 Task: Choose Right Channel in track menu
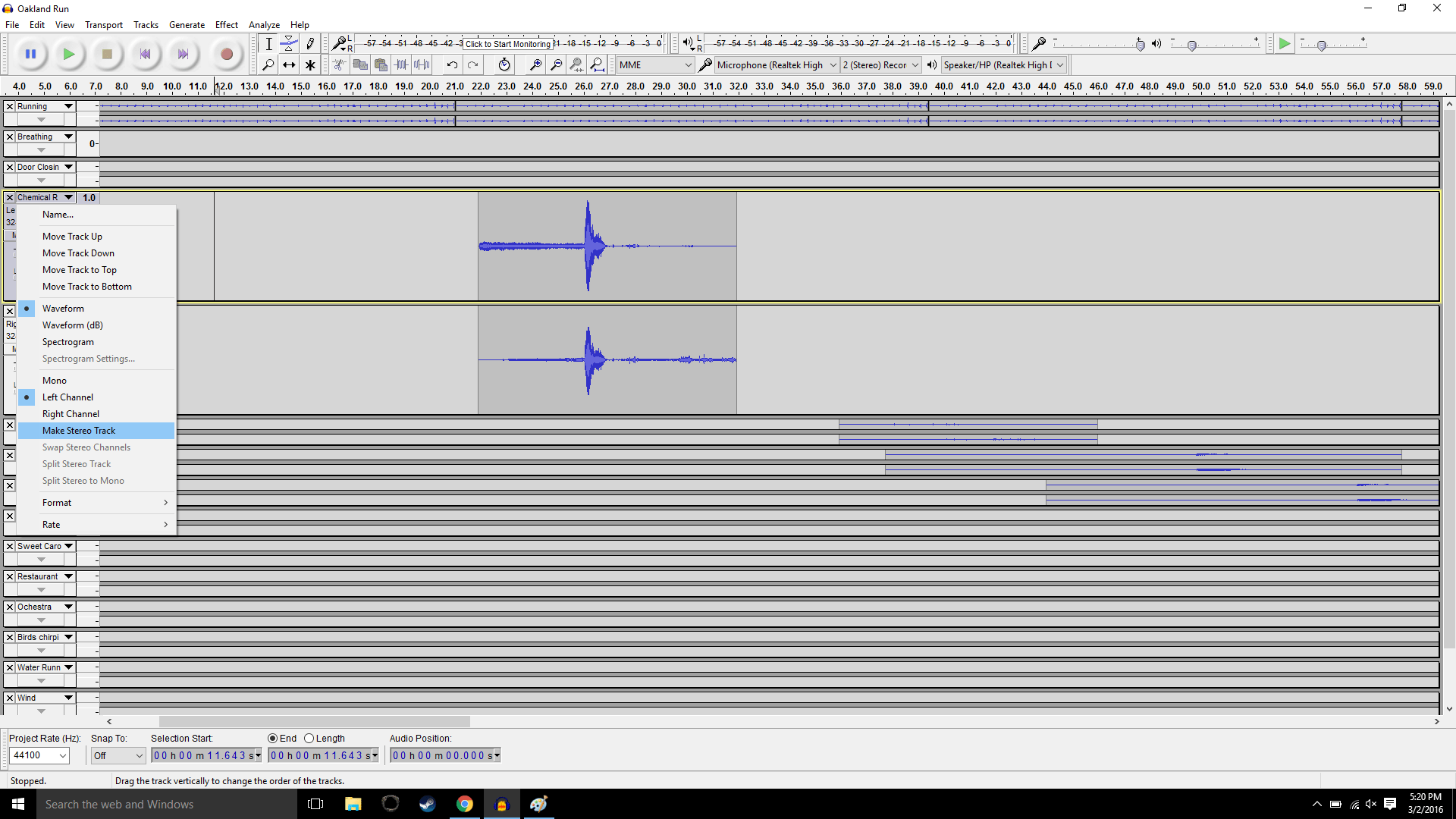(71, 413)
